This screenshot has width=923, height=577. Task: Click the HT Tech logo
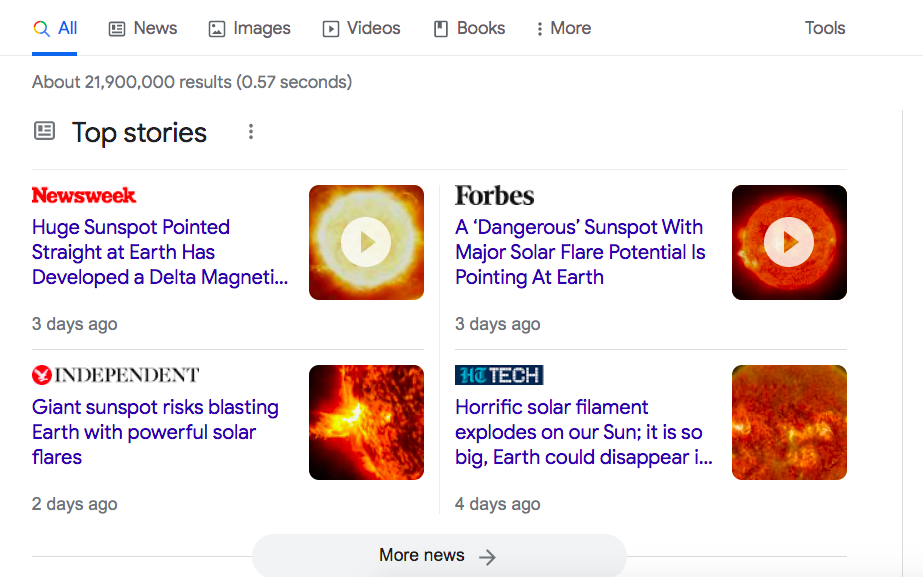point(499,375)
